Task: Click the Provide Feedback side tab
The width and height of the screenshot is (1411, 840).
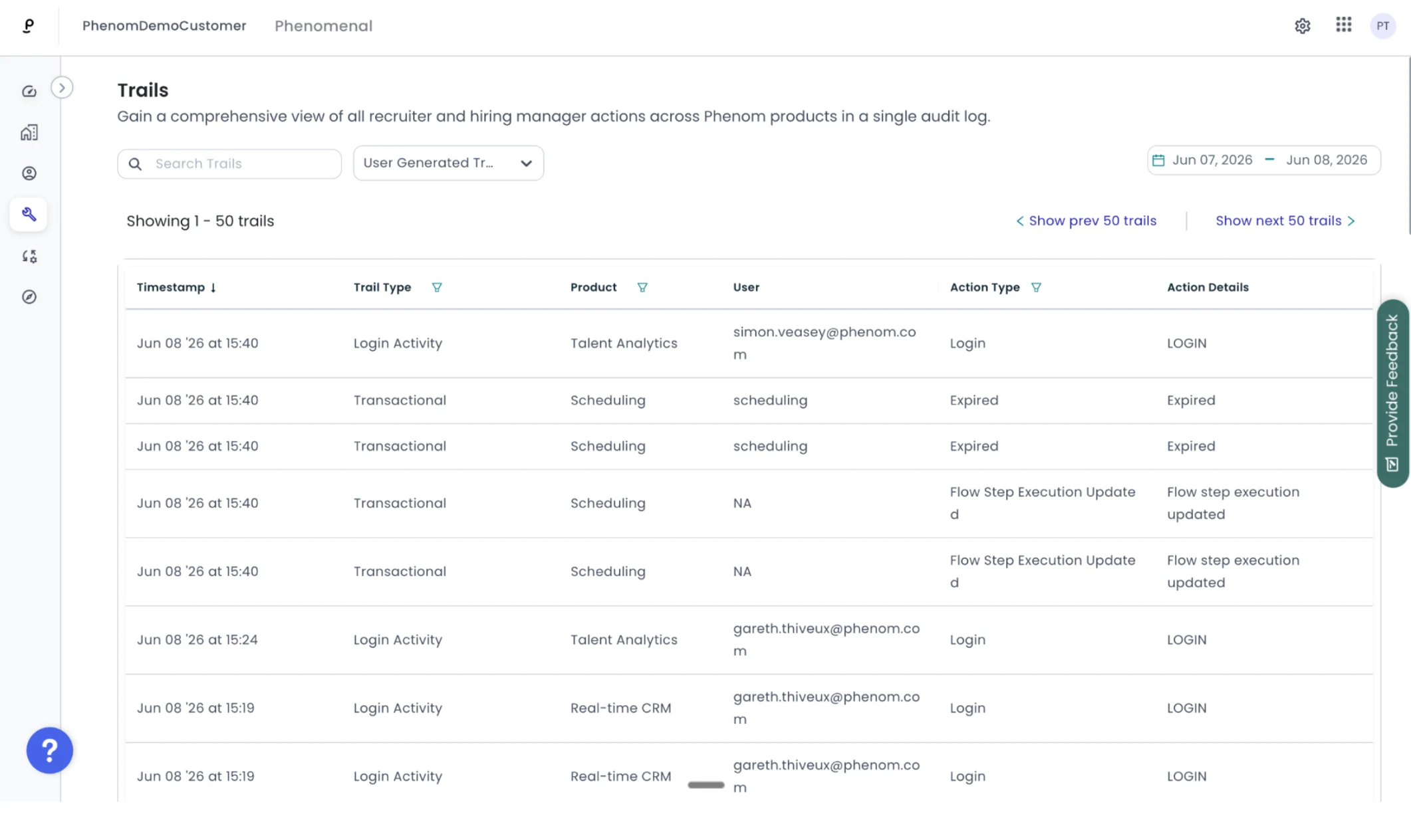Action: point(1392,393)
